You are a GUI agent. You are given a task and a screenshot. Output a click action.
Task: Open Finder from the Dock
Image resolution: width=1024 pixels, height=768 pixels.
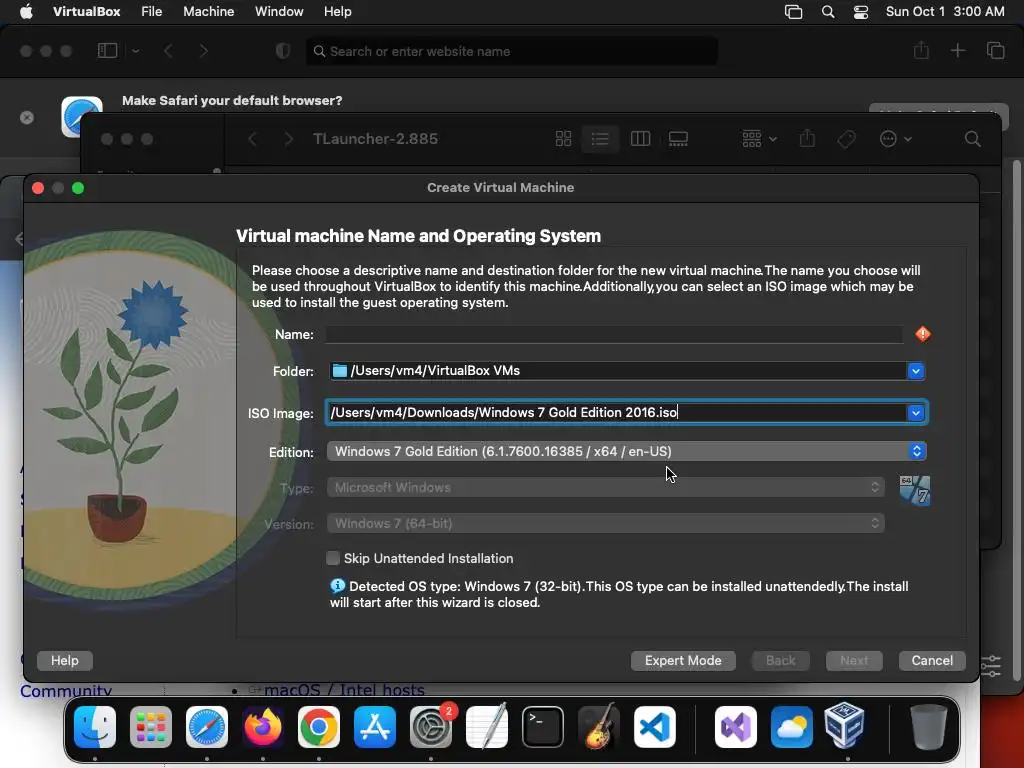point(95,727)
